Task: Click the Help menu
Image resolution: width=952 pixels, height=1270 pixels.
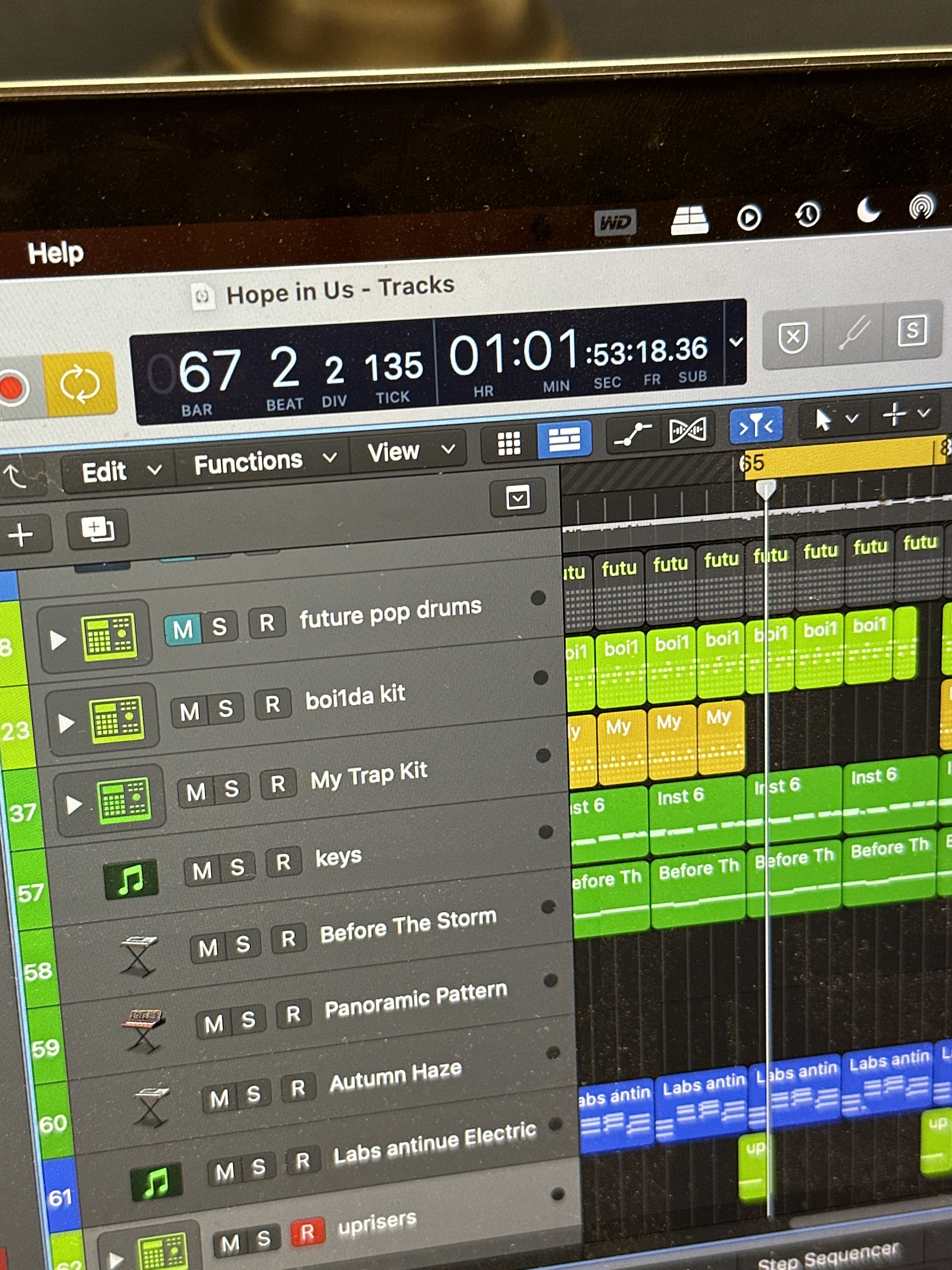Action: pos(56,253)
